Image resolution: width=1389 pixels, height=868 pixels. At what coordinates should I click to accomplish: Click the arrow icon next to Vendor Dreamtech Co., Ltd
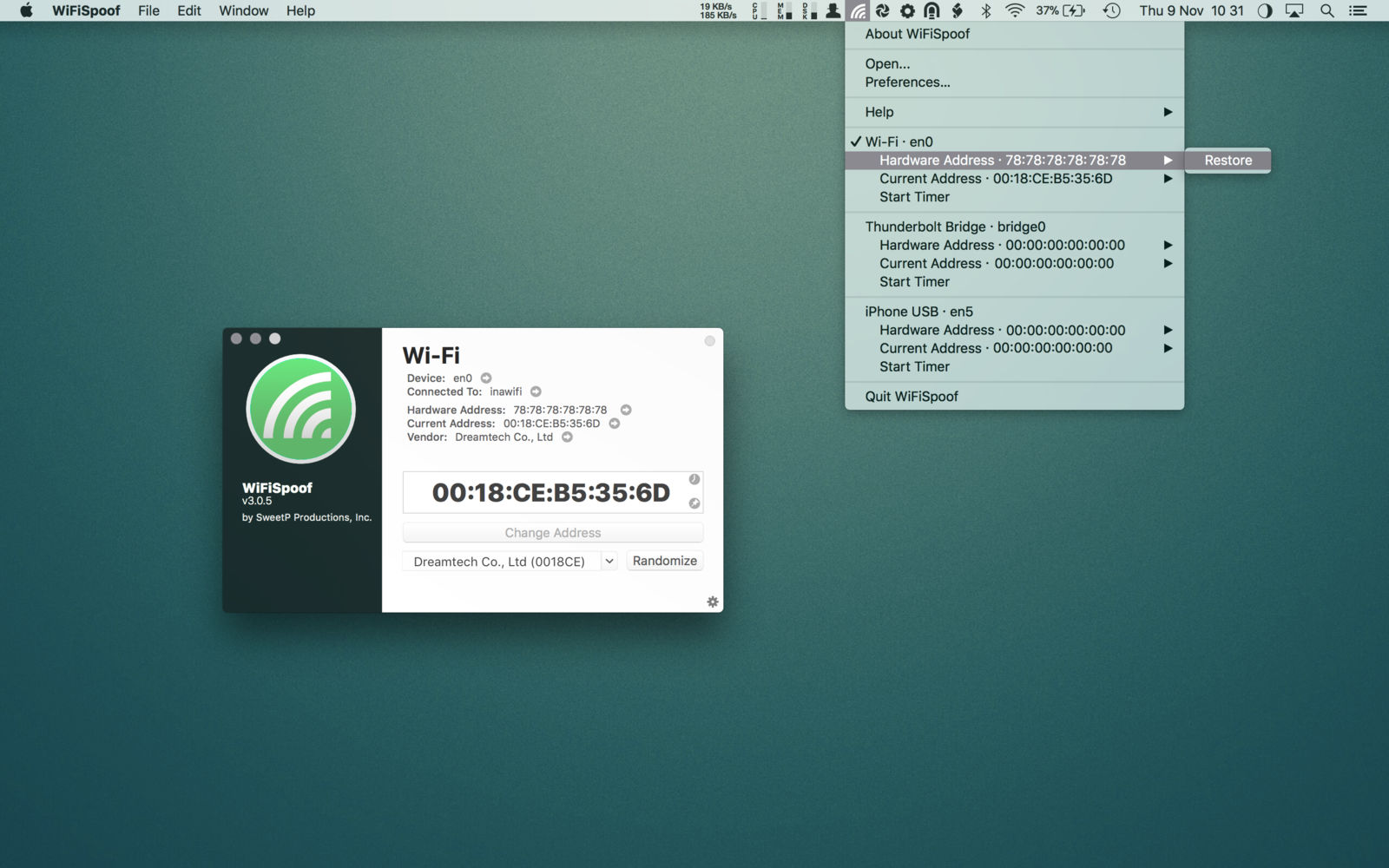[568, 437]
